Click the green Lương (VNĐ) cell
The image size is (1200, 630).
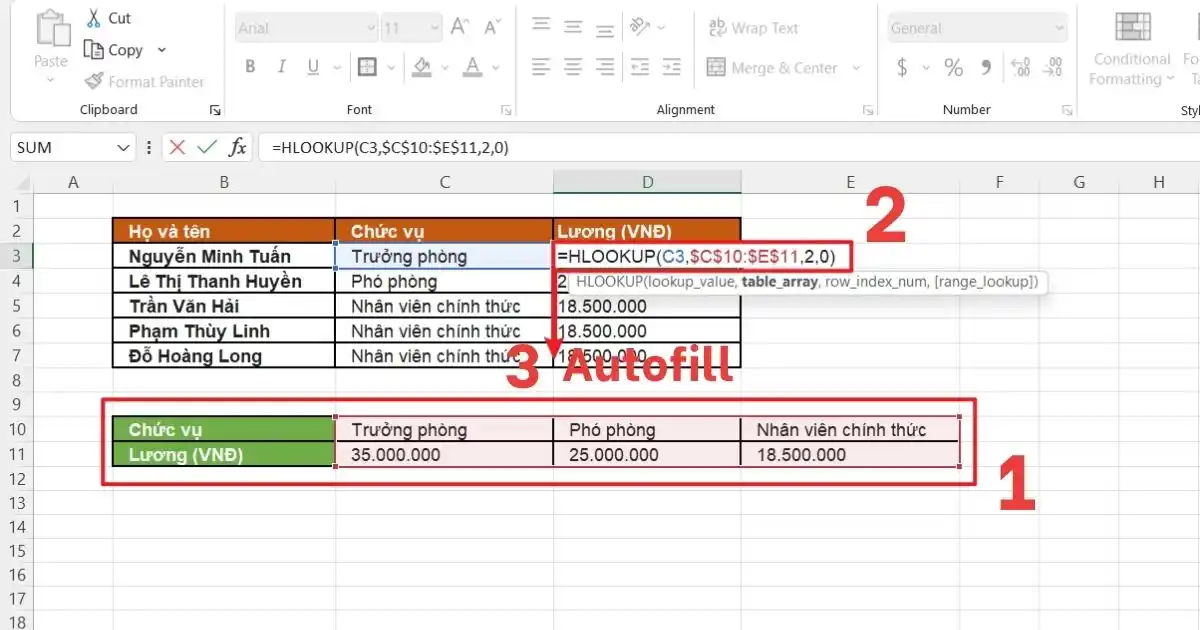(x=224, y=454)
